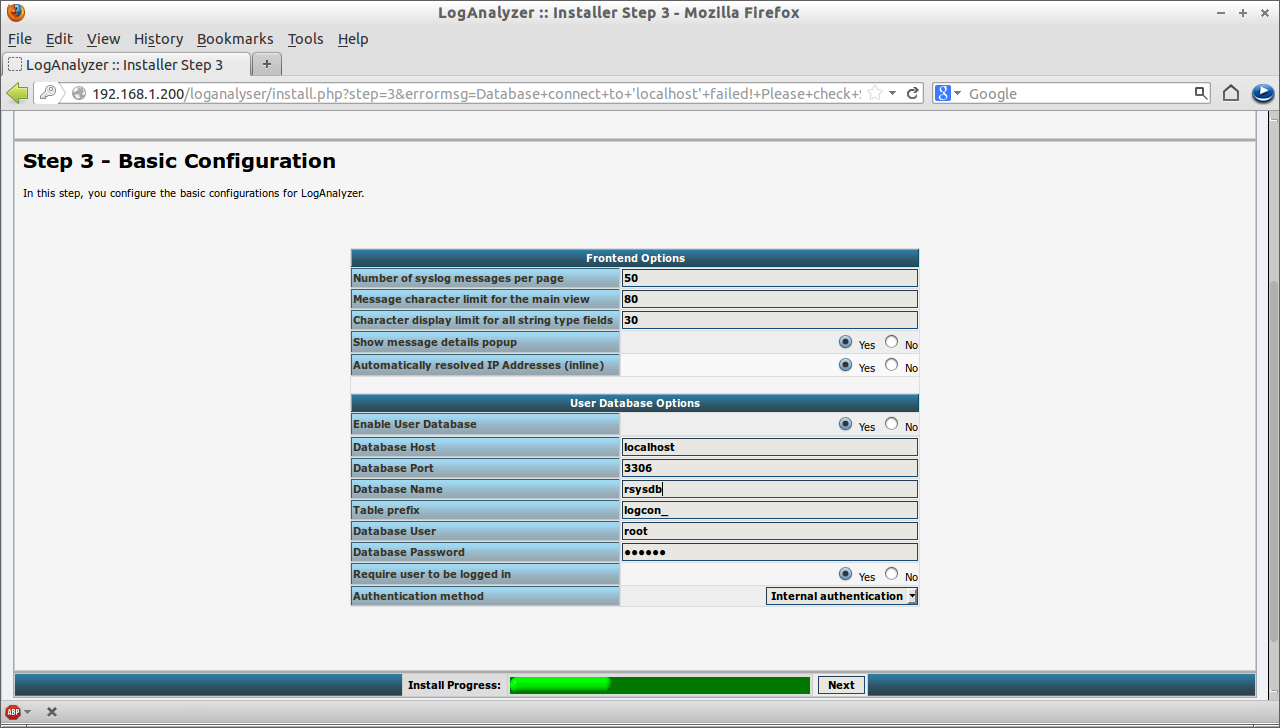Image resolution: width=1280 pixels, height=728 pixels.
Task: Reload the page with the refresh icon
Action: pos(913,93)
